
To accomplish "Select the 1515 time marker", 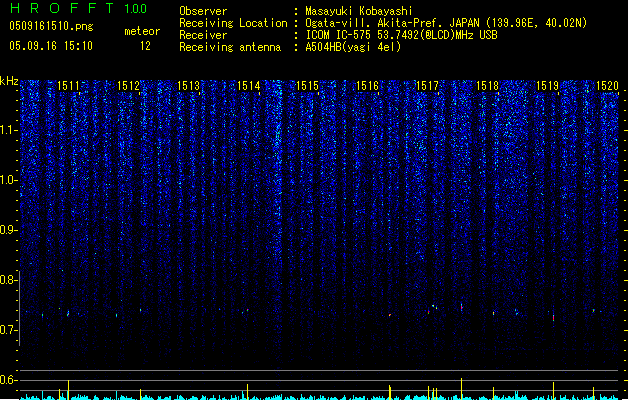I will coord(307,86).
